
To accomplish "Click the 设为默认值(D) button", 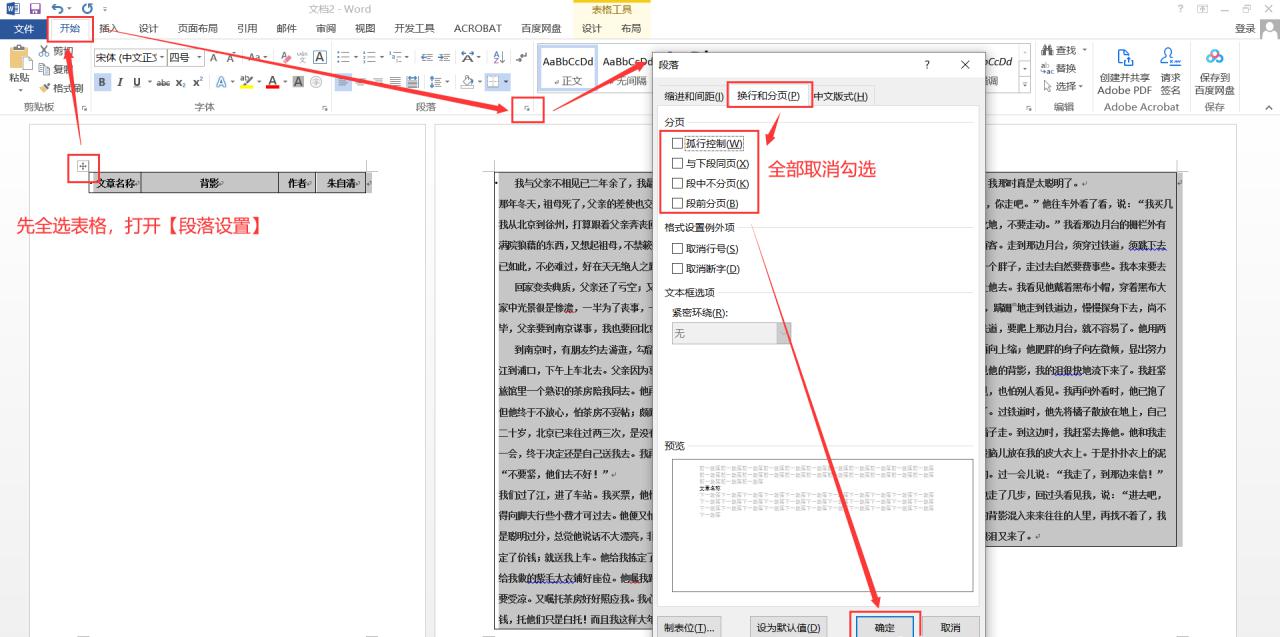I will point(788,627).
